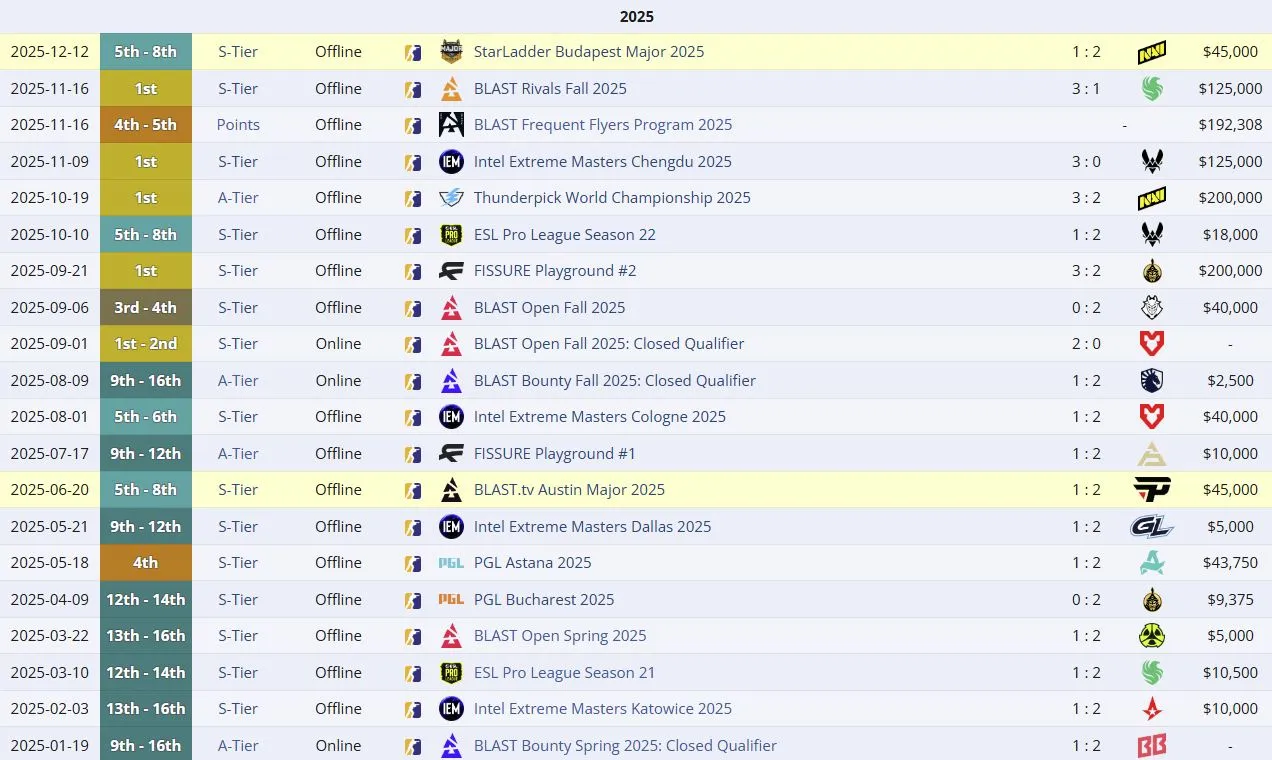Click the 2025 year header
The width and height of the screenshot is (1272, 760).
pyautogui.click(x=636, y=16)
